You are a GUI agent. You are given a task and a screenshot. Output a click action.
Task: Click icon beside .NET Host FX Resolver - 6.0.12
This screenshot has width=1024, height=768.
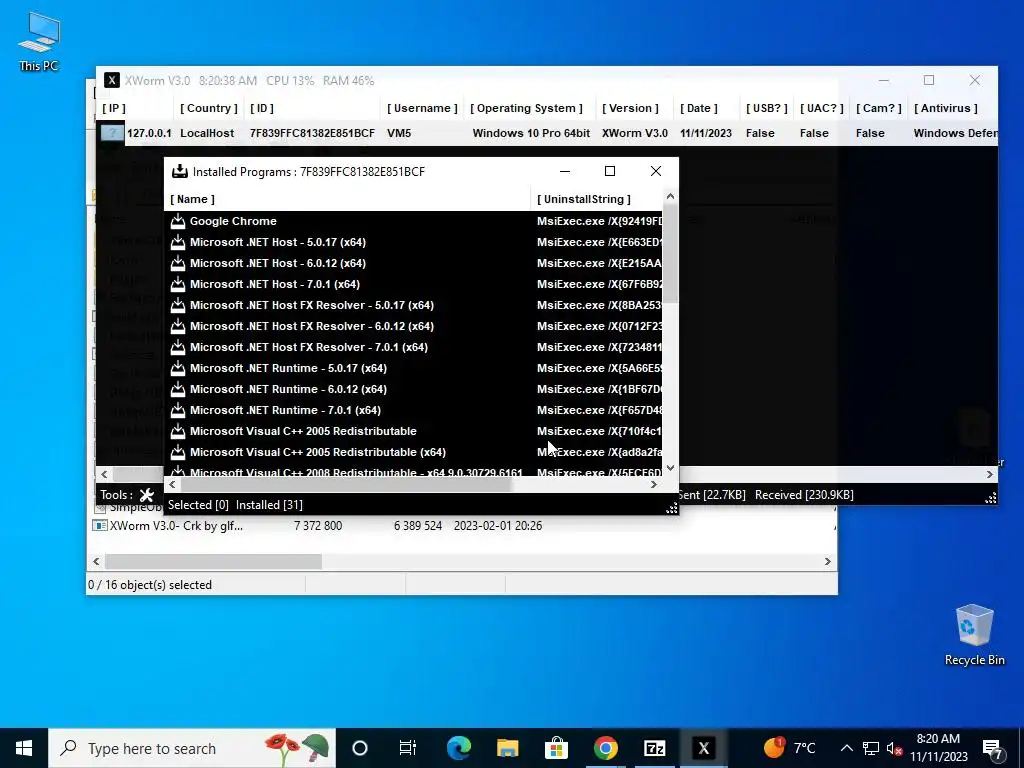pos(178,325)
